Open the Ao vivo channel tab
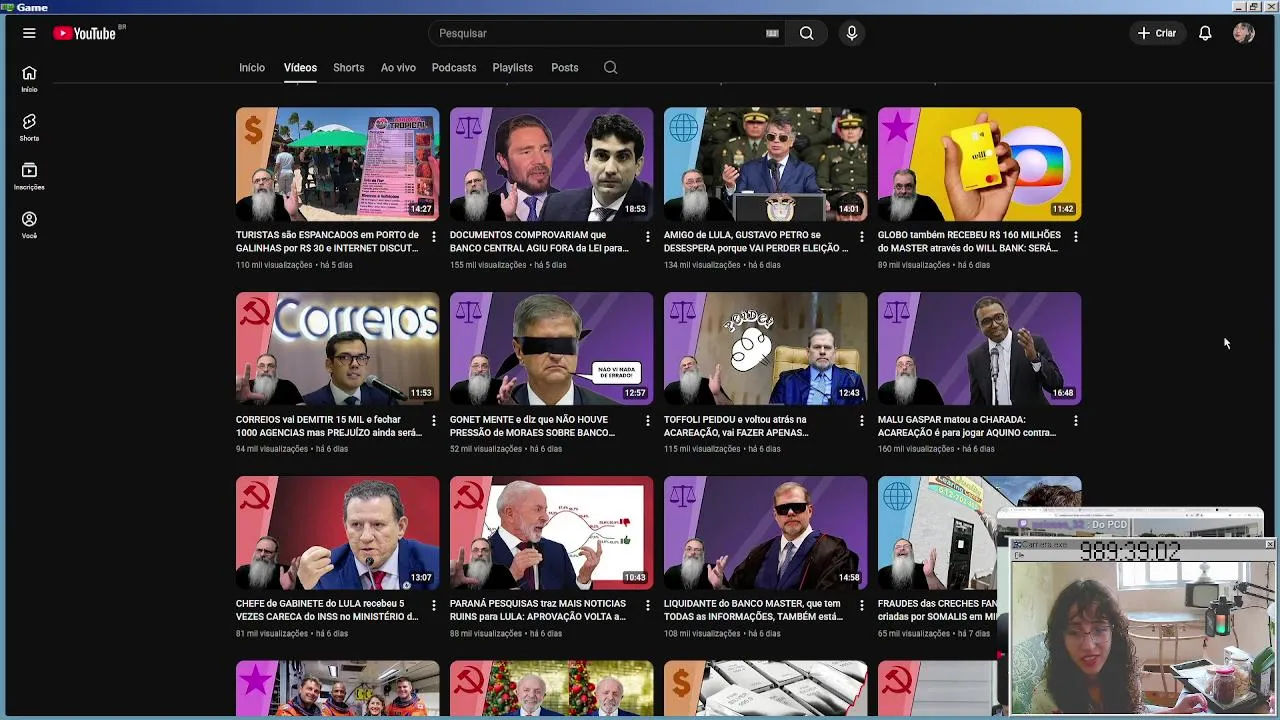This screenshot has width=1280, height=720. (398, 68)
